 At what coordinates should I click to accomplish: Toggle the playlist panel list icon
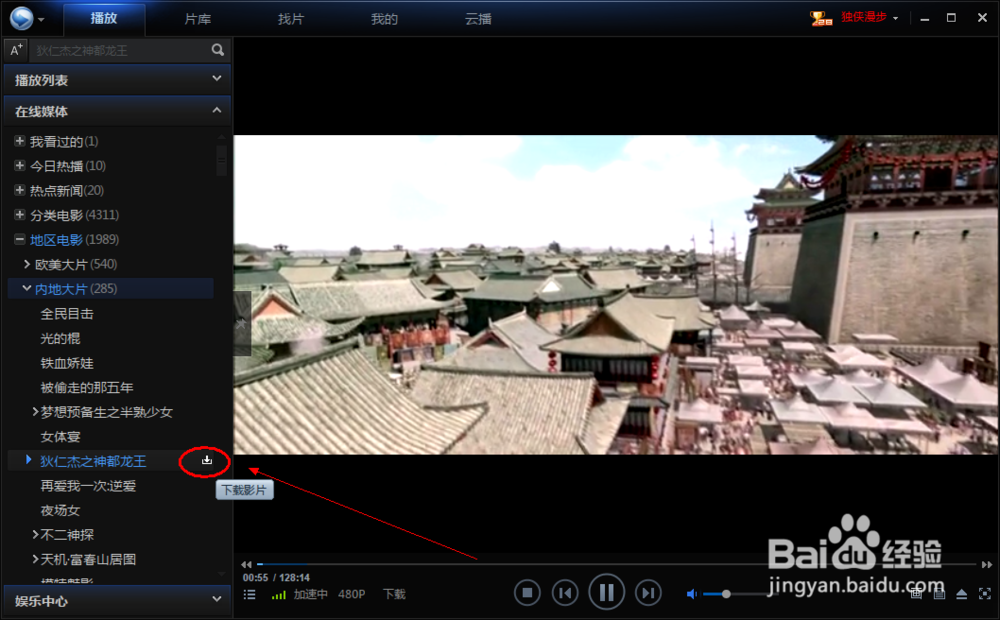tap(249, 594)
